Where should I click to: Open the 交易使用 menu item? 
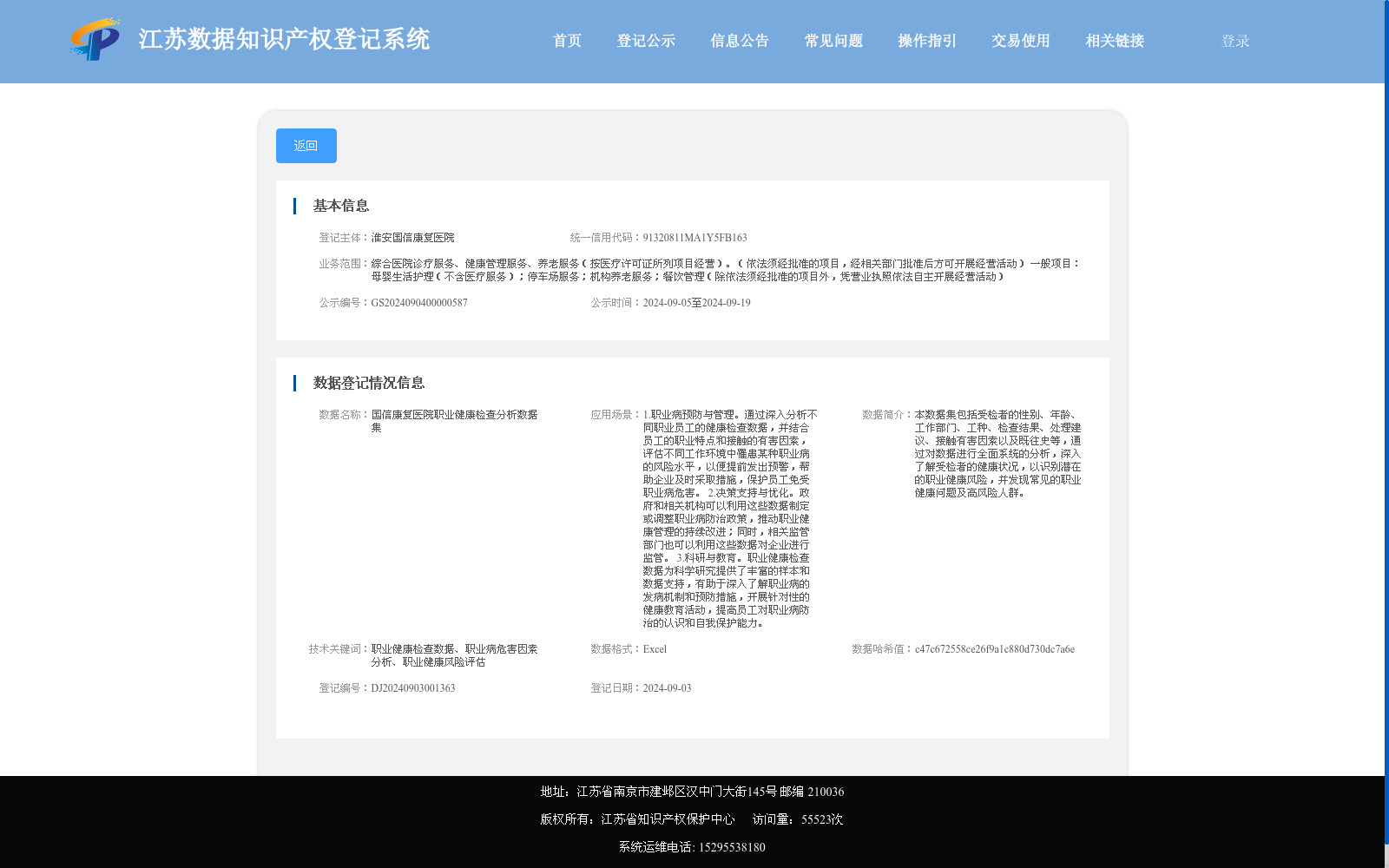tap(1021, 41)
